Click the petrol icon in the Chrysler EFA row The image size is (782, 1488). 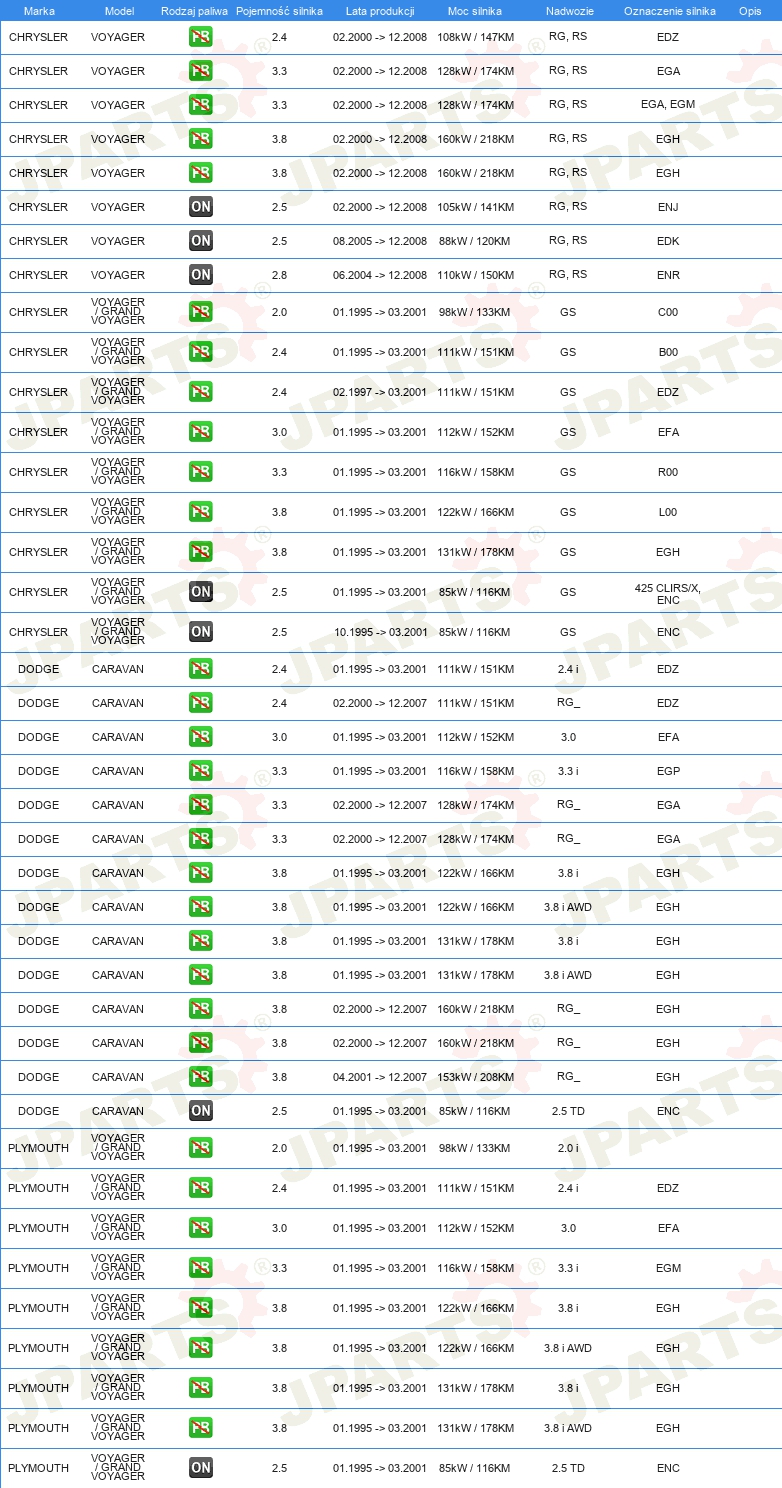201,432
